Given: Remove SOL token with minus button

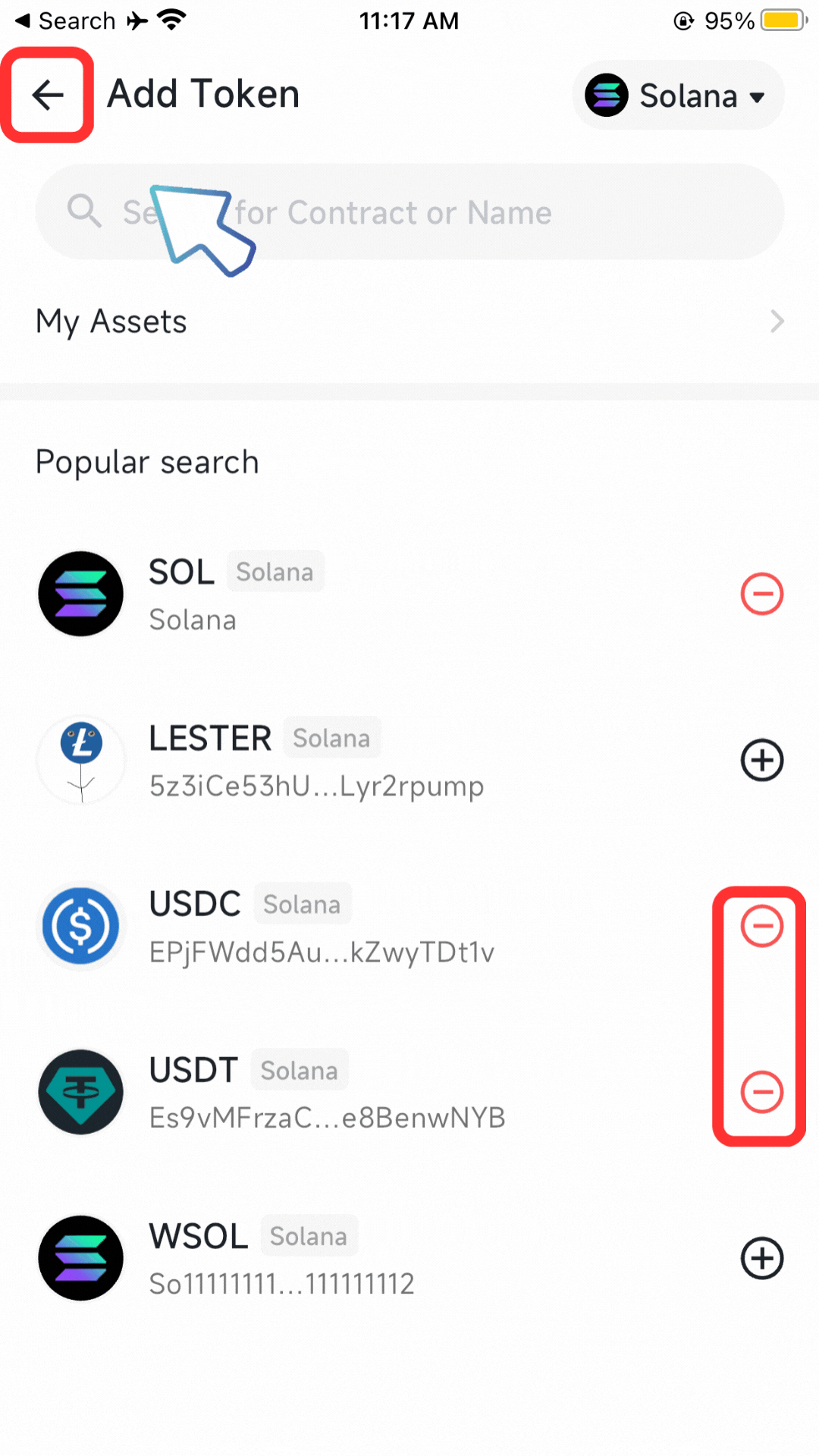Looking at the screenshot, I should click(x=761, y=594).
